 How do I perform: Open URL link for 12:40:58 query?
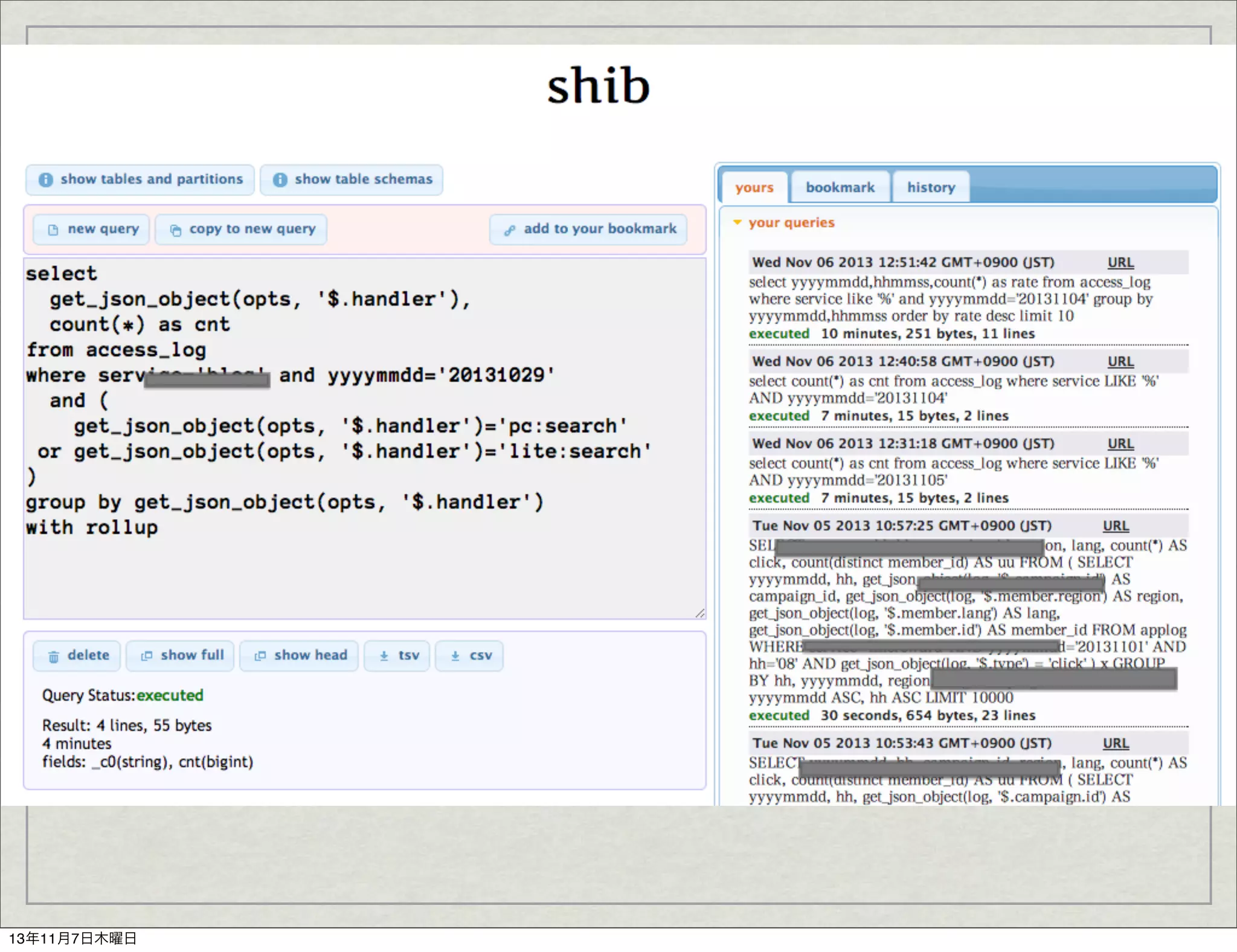click(1120, 362)
